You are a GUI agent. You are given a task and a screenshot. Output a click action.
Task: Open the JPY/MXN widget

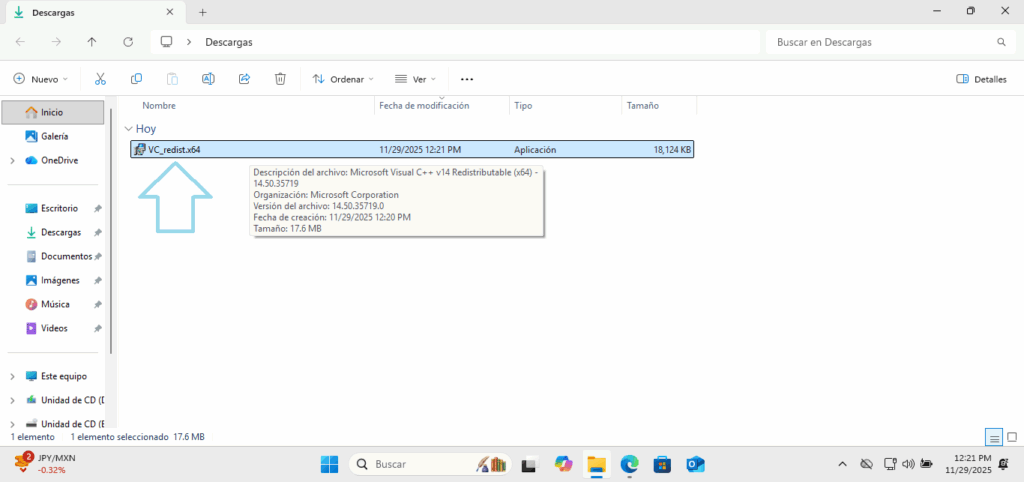pyautogui.click(x=46, y=464)
